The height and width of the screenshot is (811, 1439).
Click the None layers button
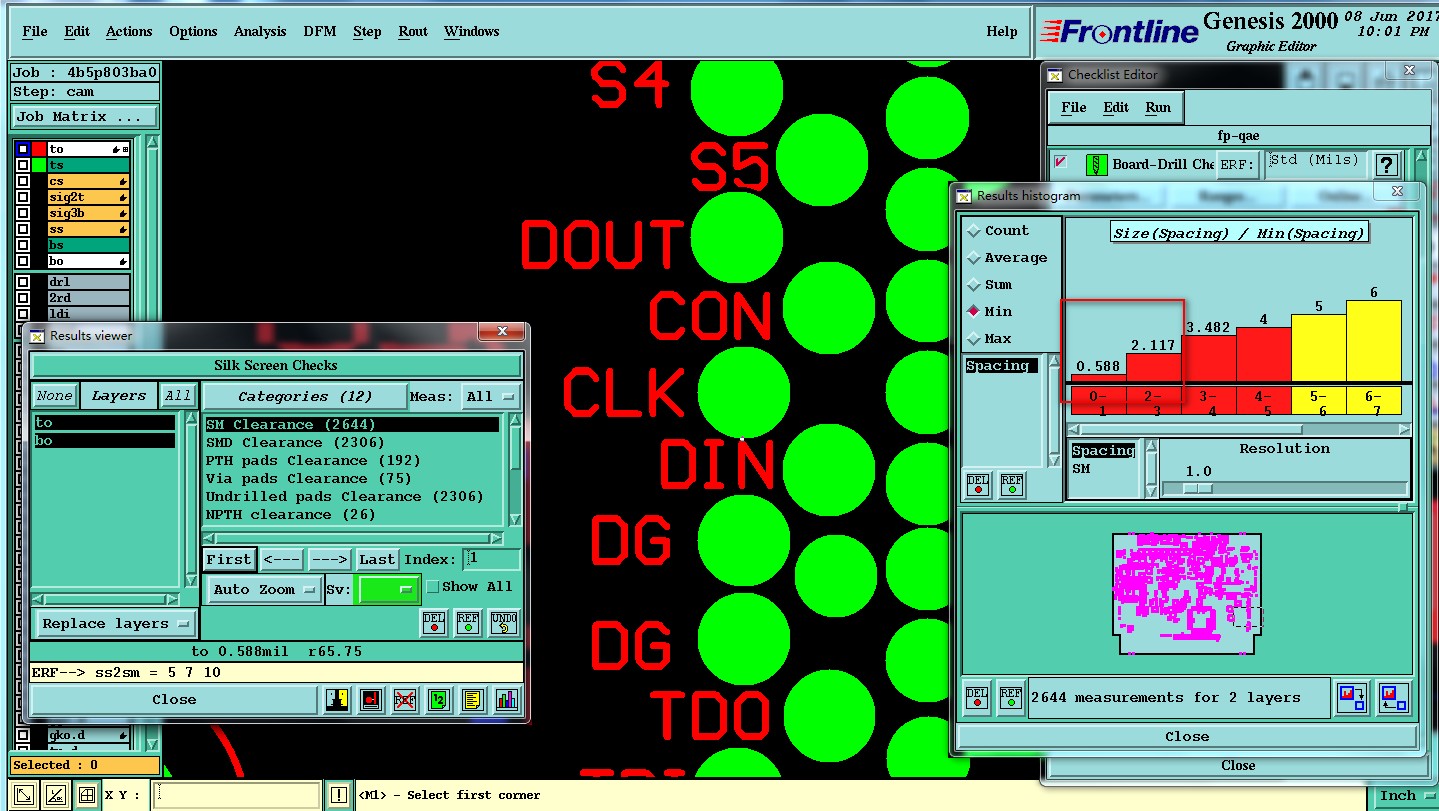click(x=55, y=396)
